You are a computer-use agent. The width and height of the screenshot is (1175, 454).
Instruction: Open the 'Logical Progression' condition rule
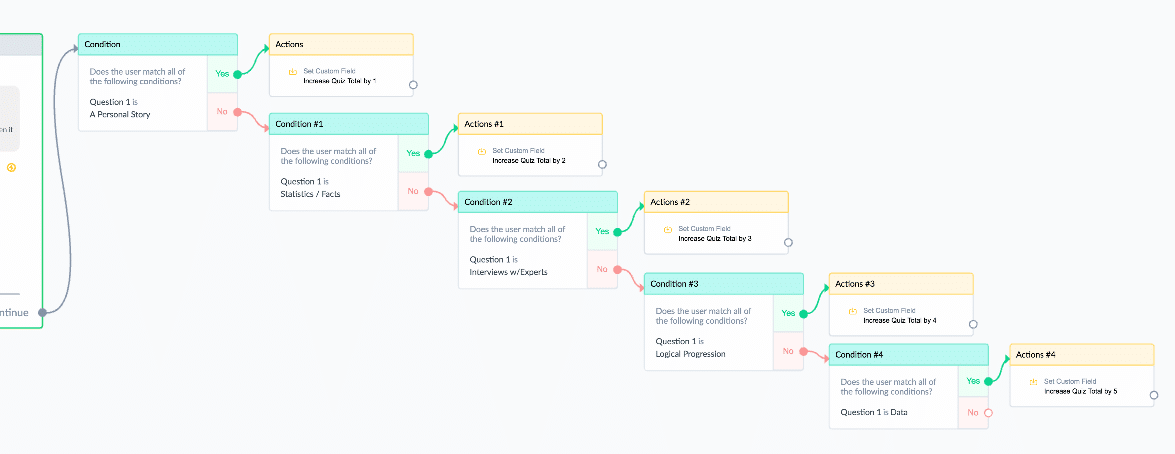coord(691,348)
